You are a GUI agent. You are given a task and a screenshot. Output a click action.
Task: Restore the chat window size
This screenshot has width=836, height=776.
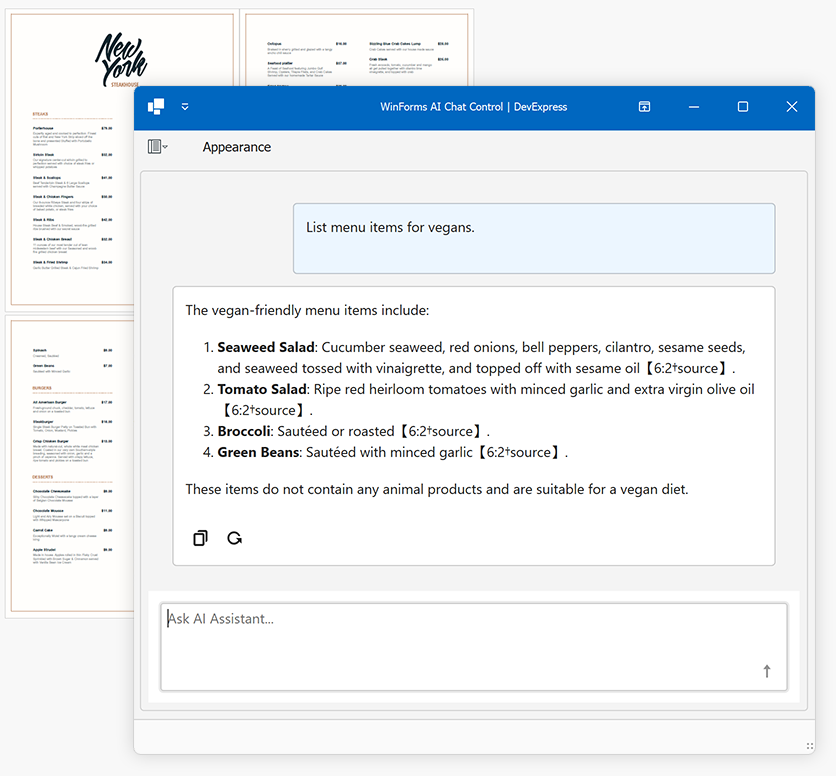tap(742, 107)
